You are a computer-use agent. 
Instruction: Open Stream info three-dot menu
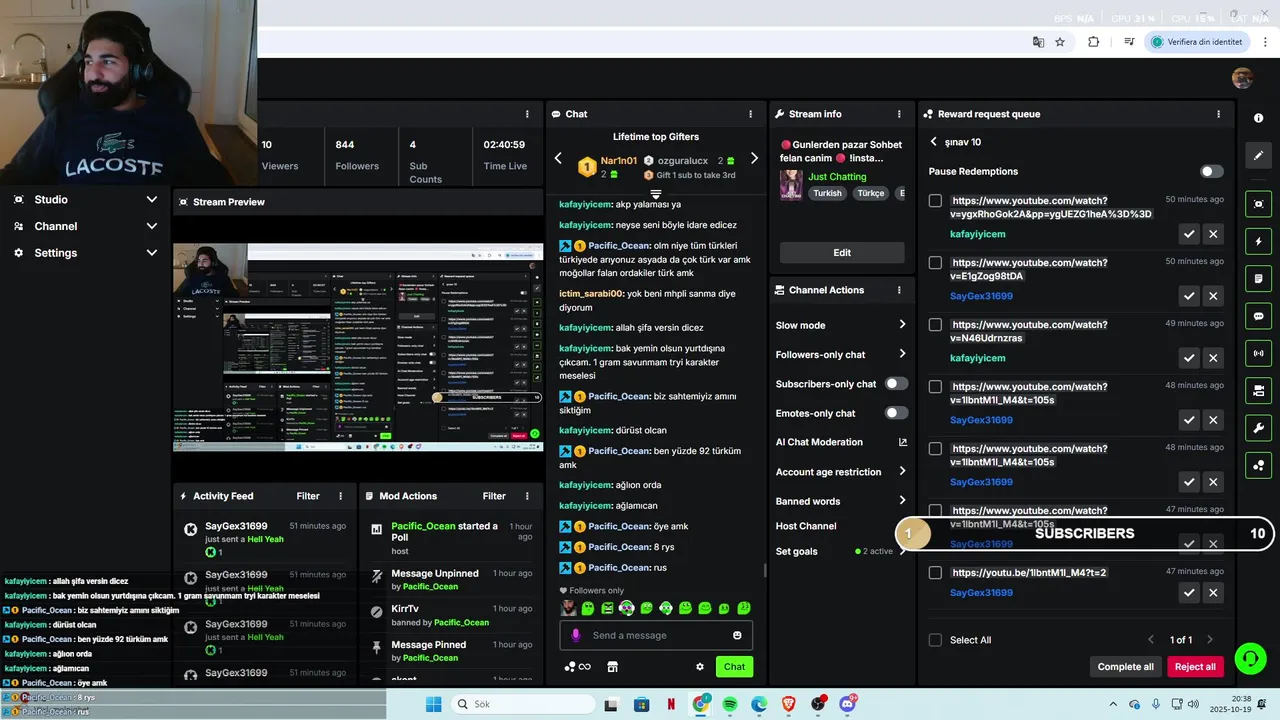[x=899, y=114]
